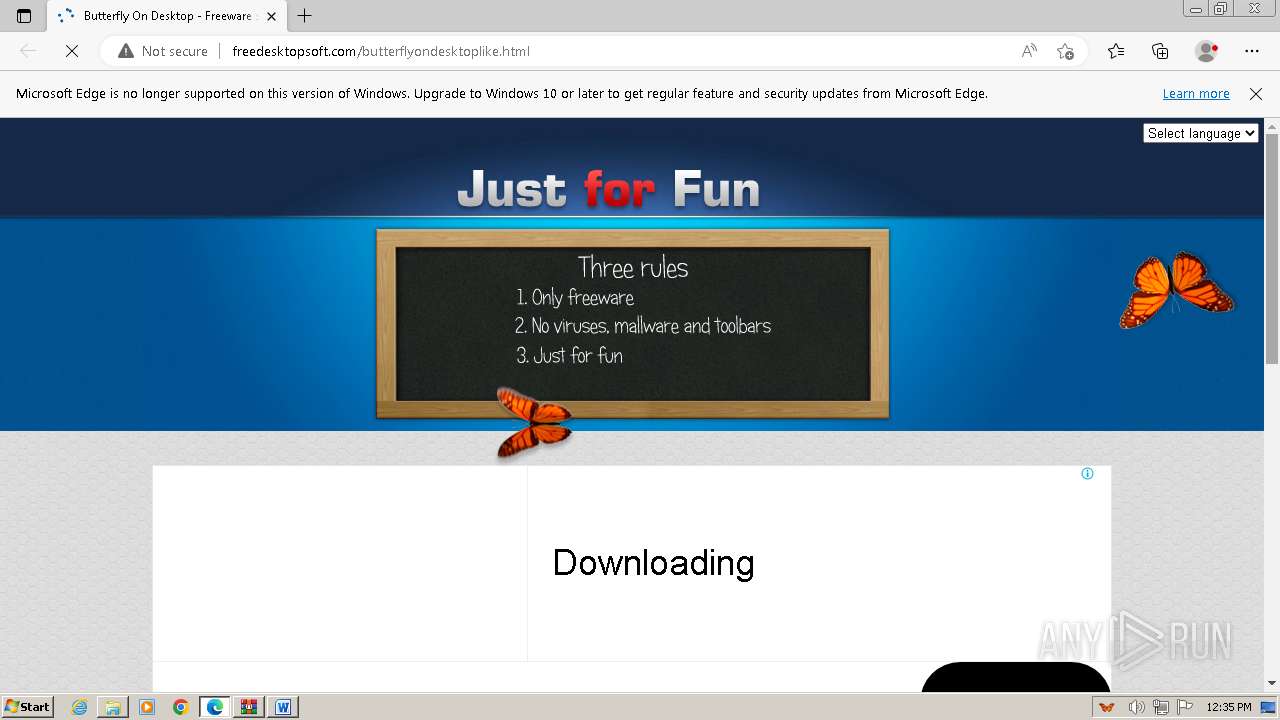The width and height of the screenshot is (1280, 720).
Task: Click the Three rules heading
Action: [633, 267]
